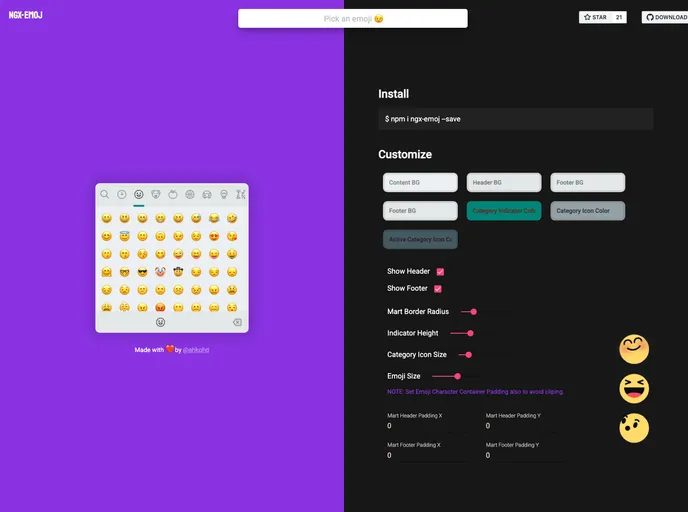Click the Indicator Height slider handle
The width and height of the screenshot is (688, 512).
(470, 333)
